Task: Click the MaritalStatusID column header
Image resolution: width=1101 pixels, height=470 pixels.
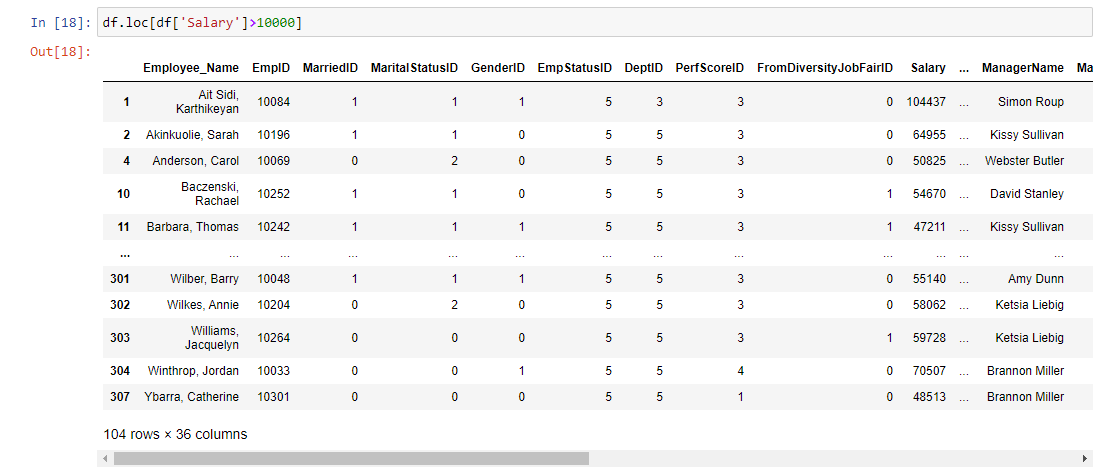Action: click(414, 68)
